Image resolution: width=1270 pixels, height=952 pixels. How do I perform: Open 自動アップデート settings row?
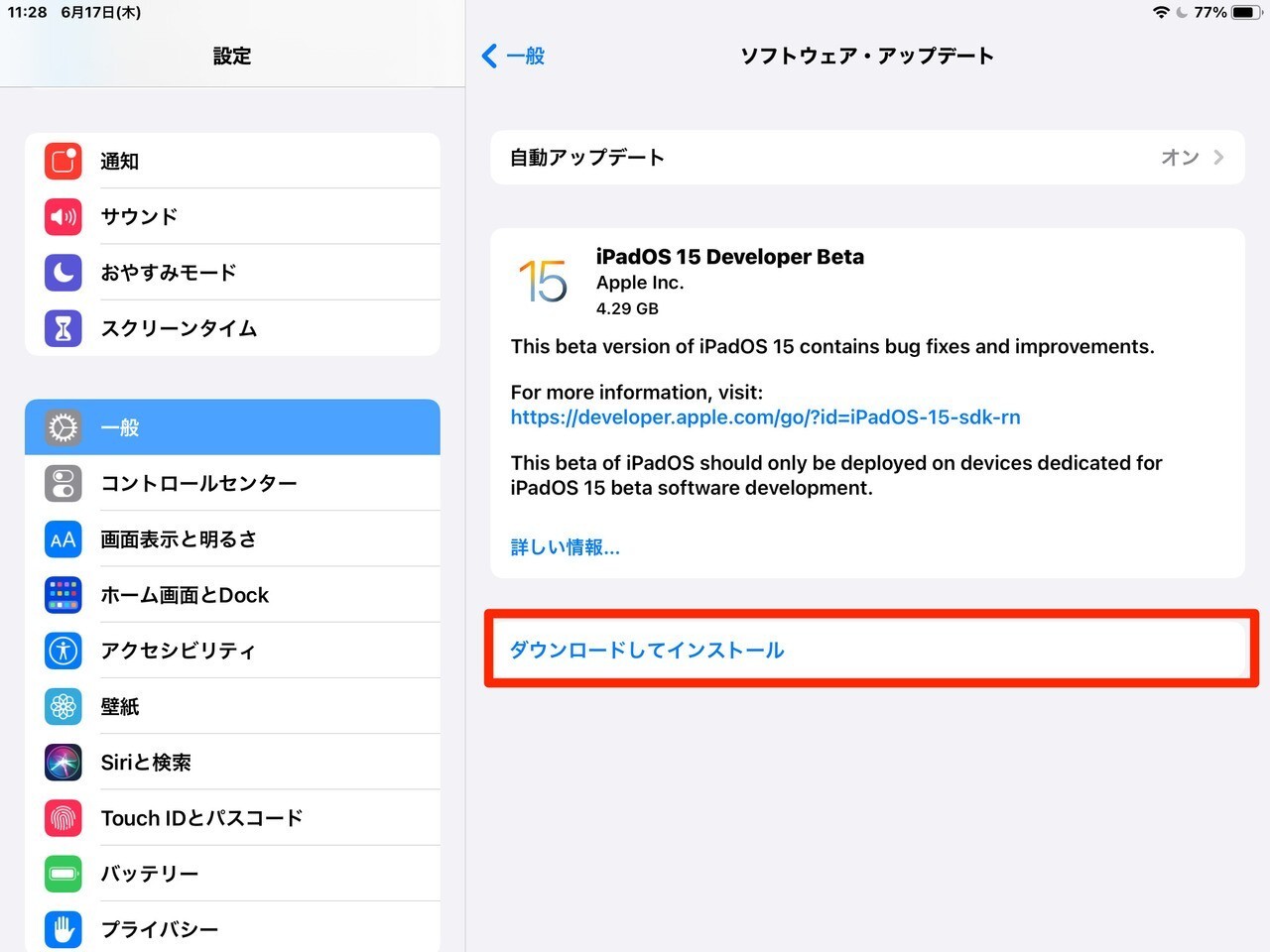coord(867,157)
